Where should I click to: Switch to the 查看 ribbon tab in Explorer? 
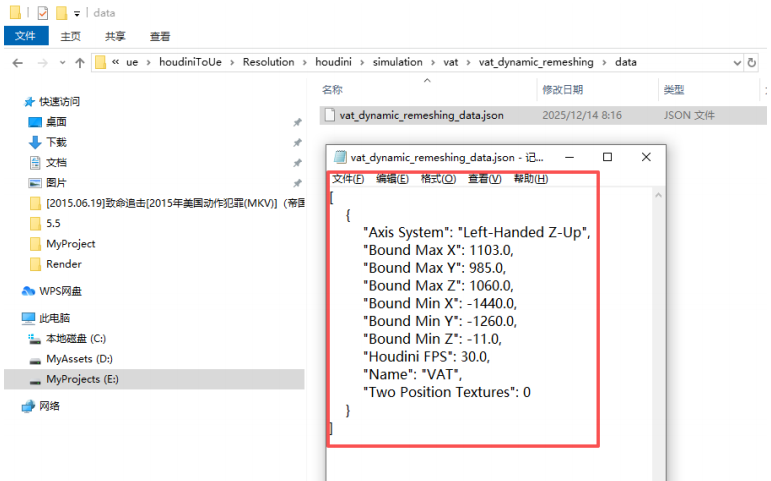point(160,36)
